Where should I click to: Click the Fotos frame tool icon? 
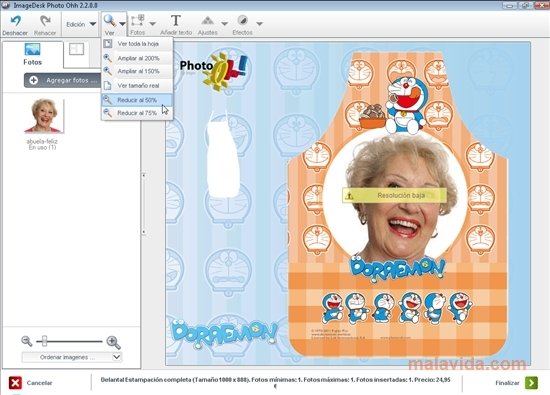pyautogui.click(x=138, y=21)
